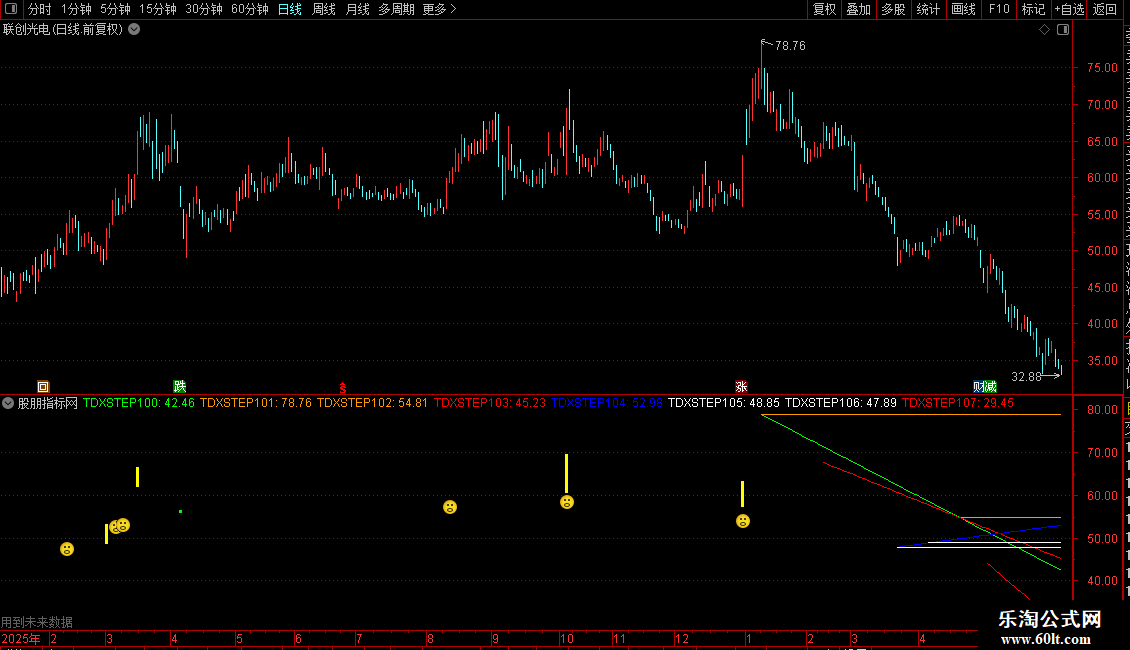Toggle the right side panel icon

[x=1063, y=30]
